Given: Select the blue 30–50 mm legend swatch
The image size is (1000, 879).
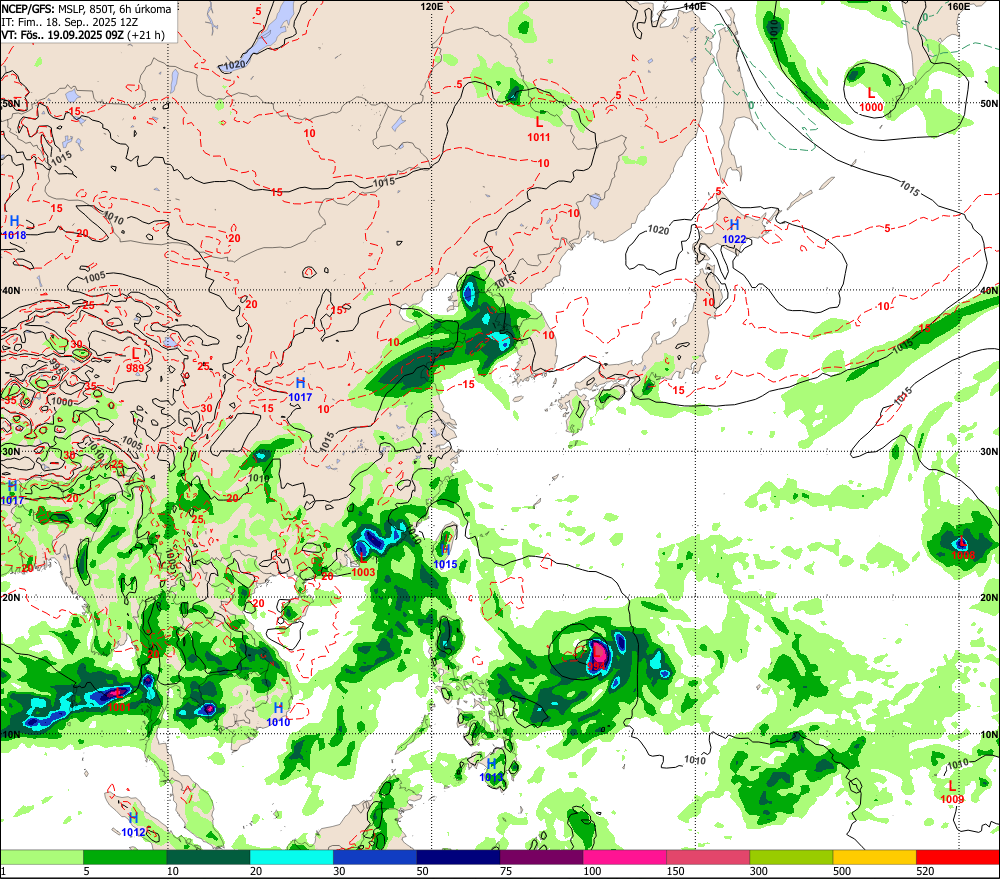Looking at the screenshot, I should coord(375,857).
